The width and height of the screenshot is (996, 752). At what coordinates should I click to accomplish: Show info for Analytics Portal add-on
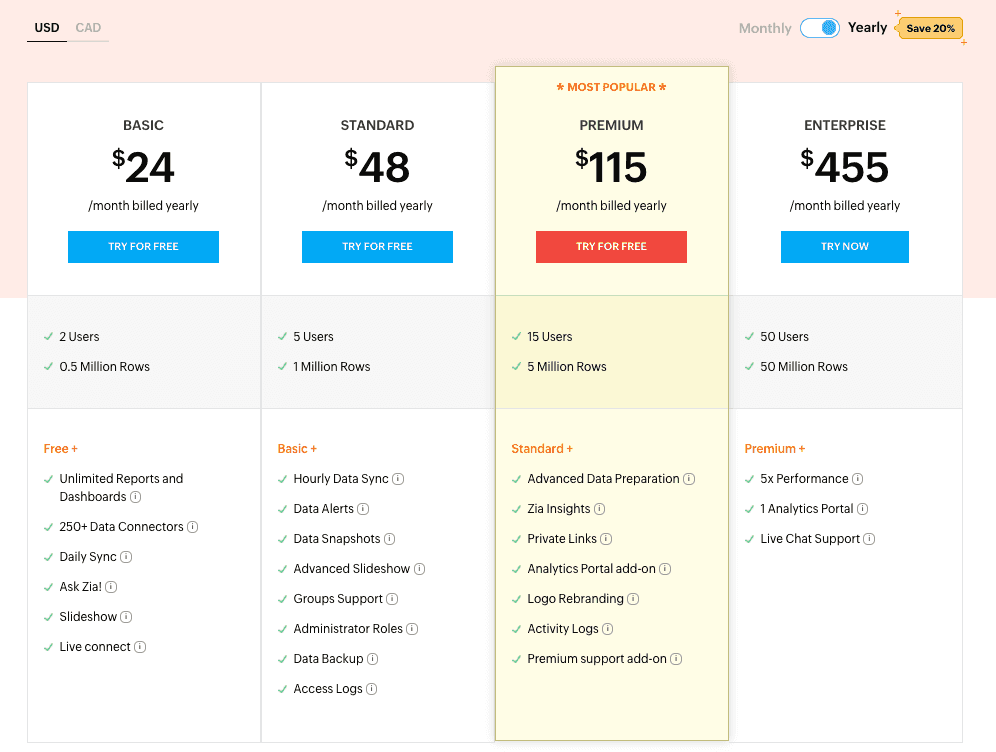click(664, 569)
